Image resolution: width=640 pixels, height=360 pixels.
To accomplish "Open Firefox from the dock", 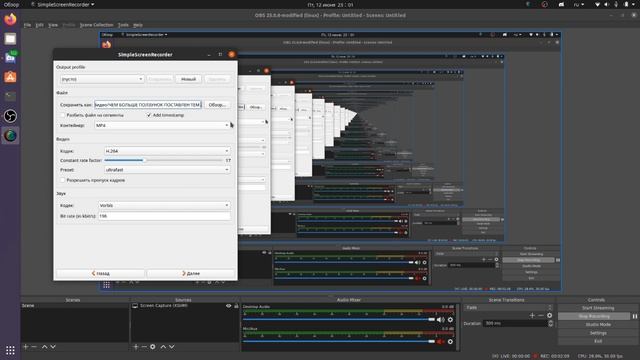I will click(10, 19).
